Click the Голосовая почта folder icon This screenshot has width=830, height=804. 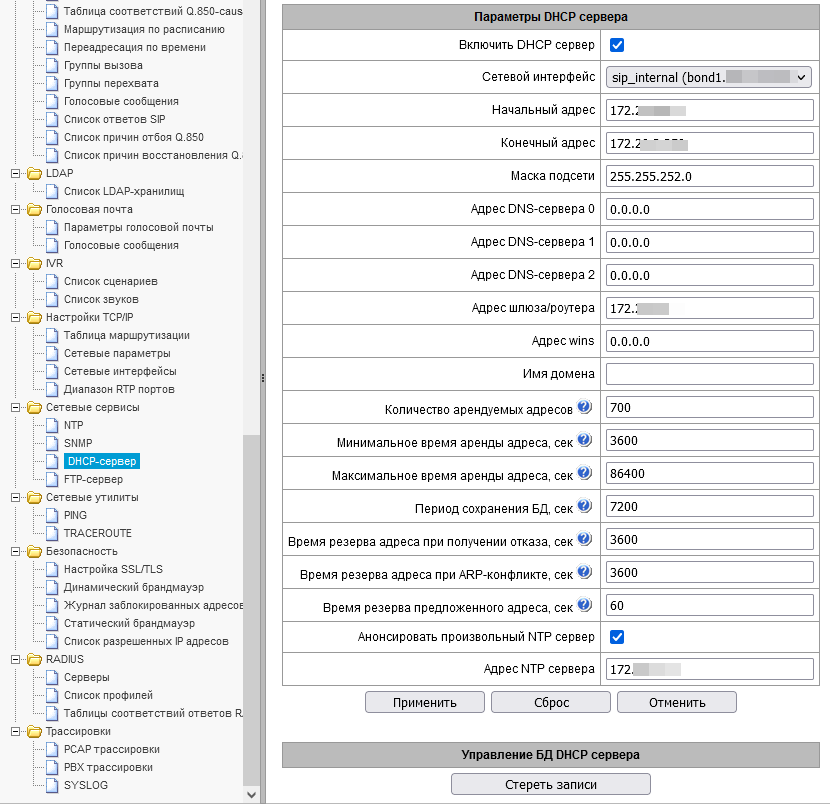point(34,209)
